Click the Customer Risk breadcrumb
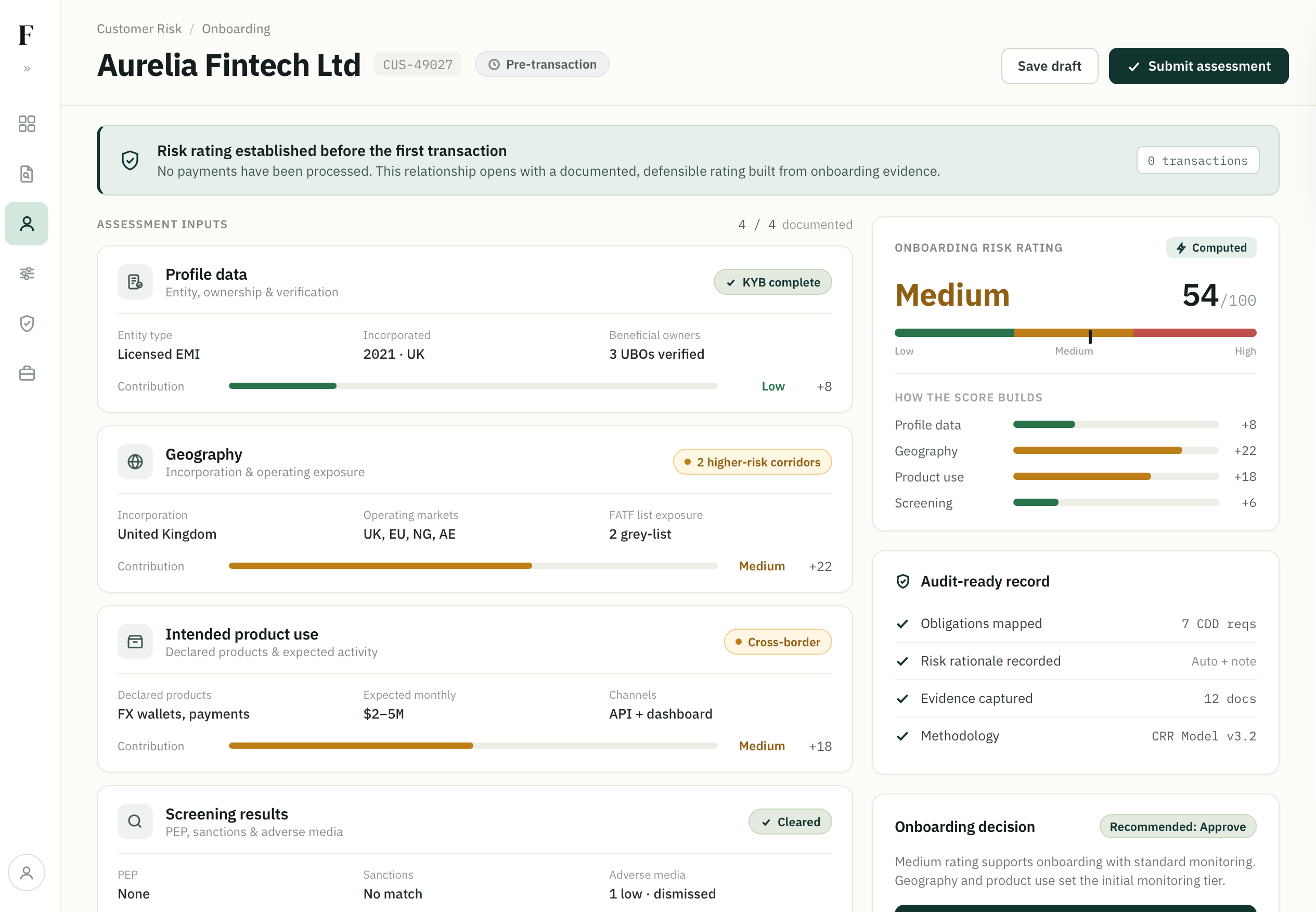1316x912 pixels. pos(139,29)
